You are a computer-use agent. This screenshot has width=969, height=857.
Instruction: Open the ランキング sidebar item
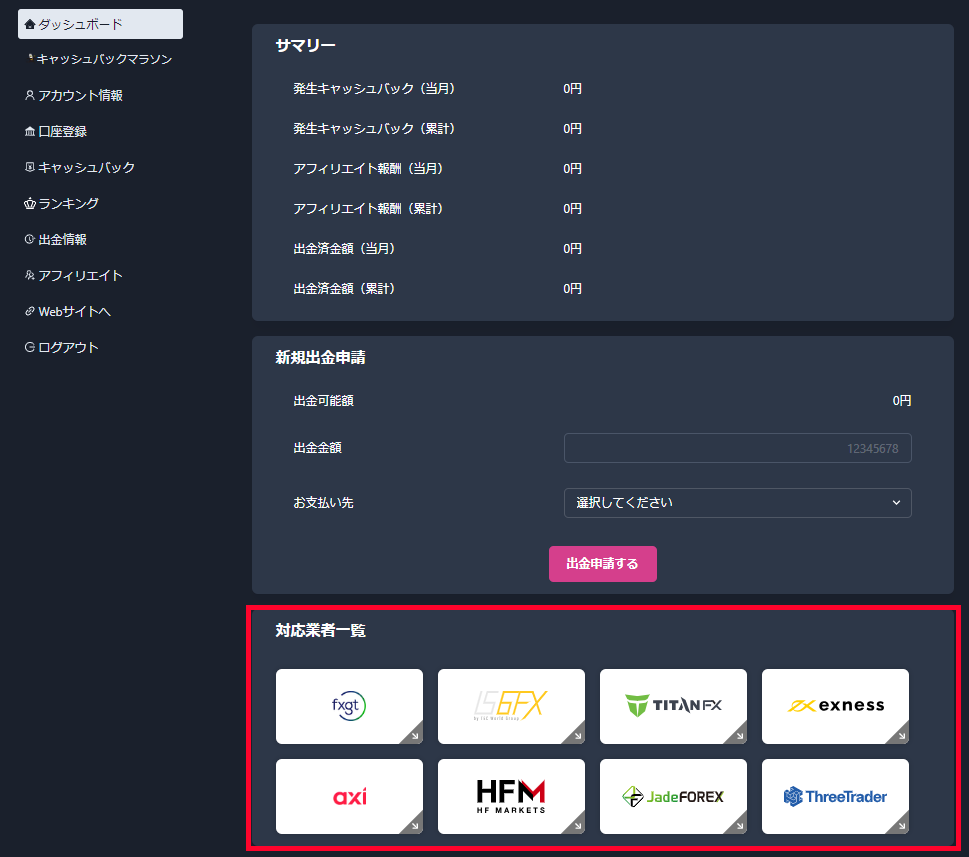[x=68, y=204]
